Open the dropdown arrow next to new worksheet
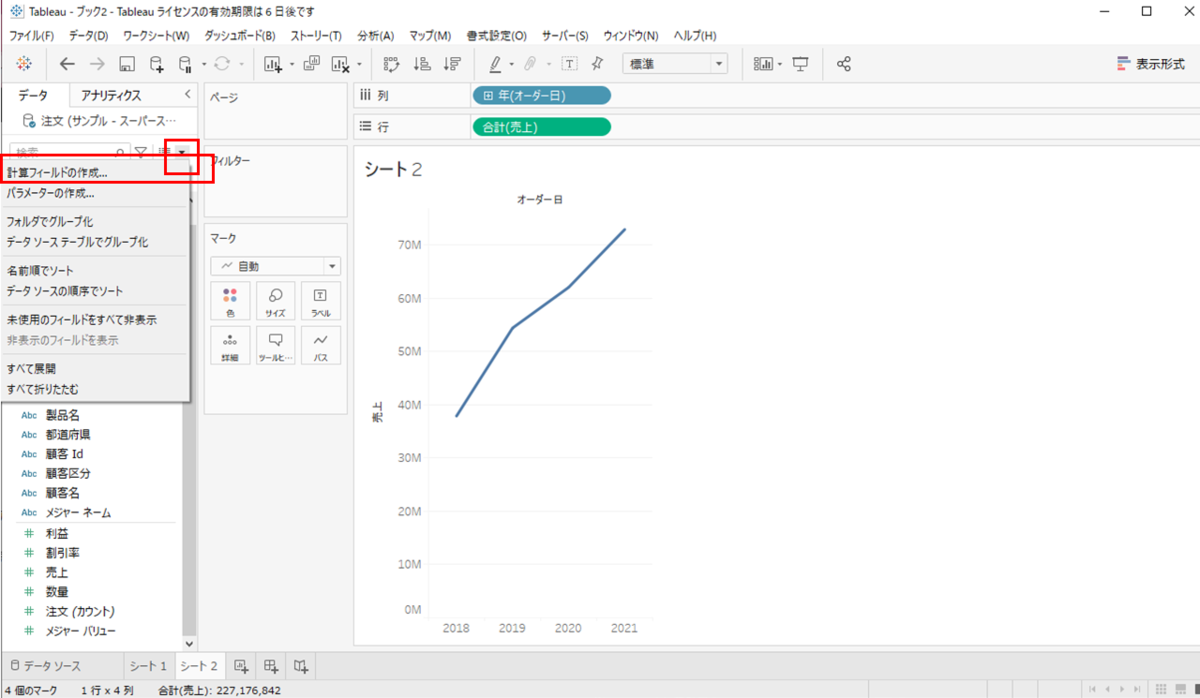This screenshot has width=1200, height=698. [x=291, y=64]
